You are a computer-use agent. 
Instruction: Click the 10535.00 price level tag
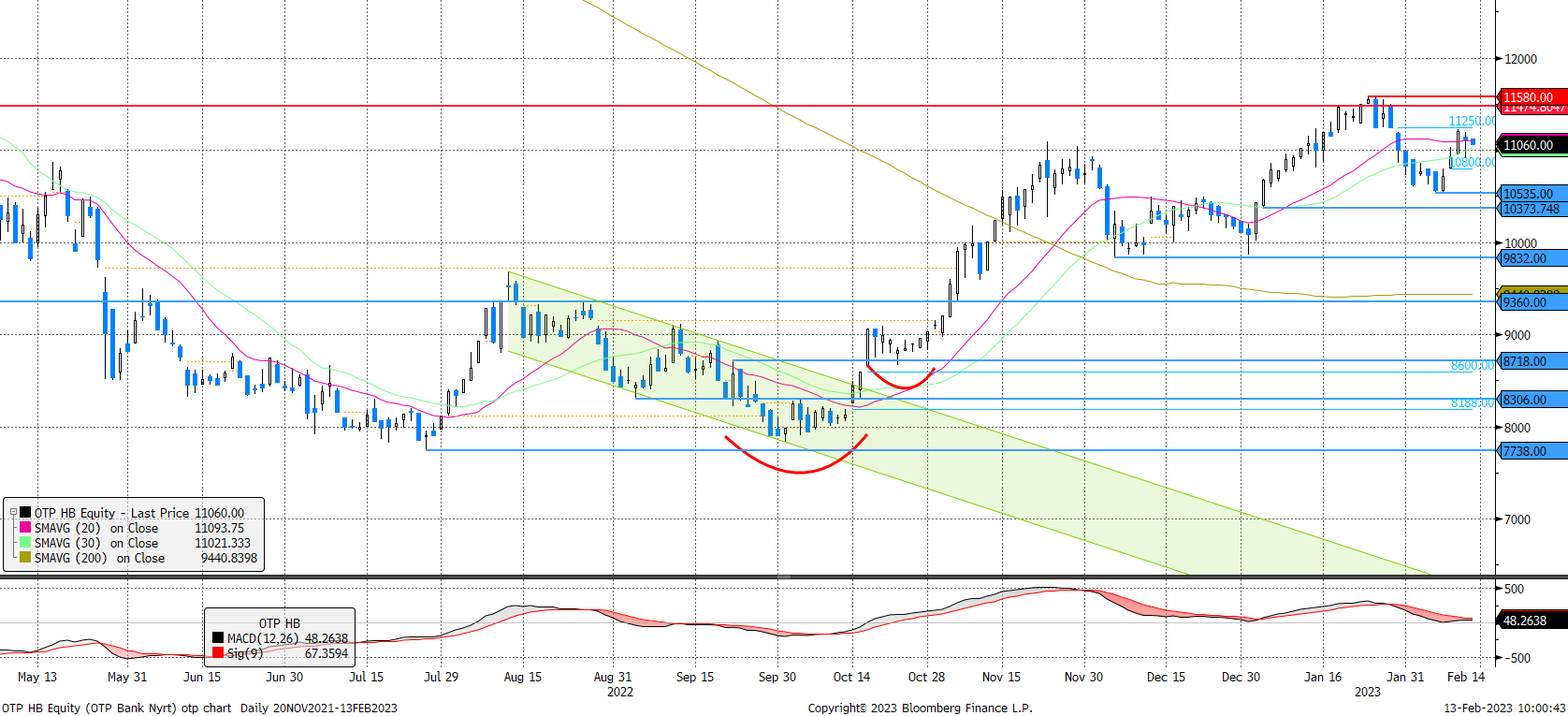click(x=1533, y=194)
